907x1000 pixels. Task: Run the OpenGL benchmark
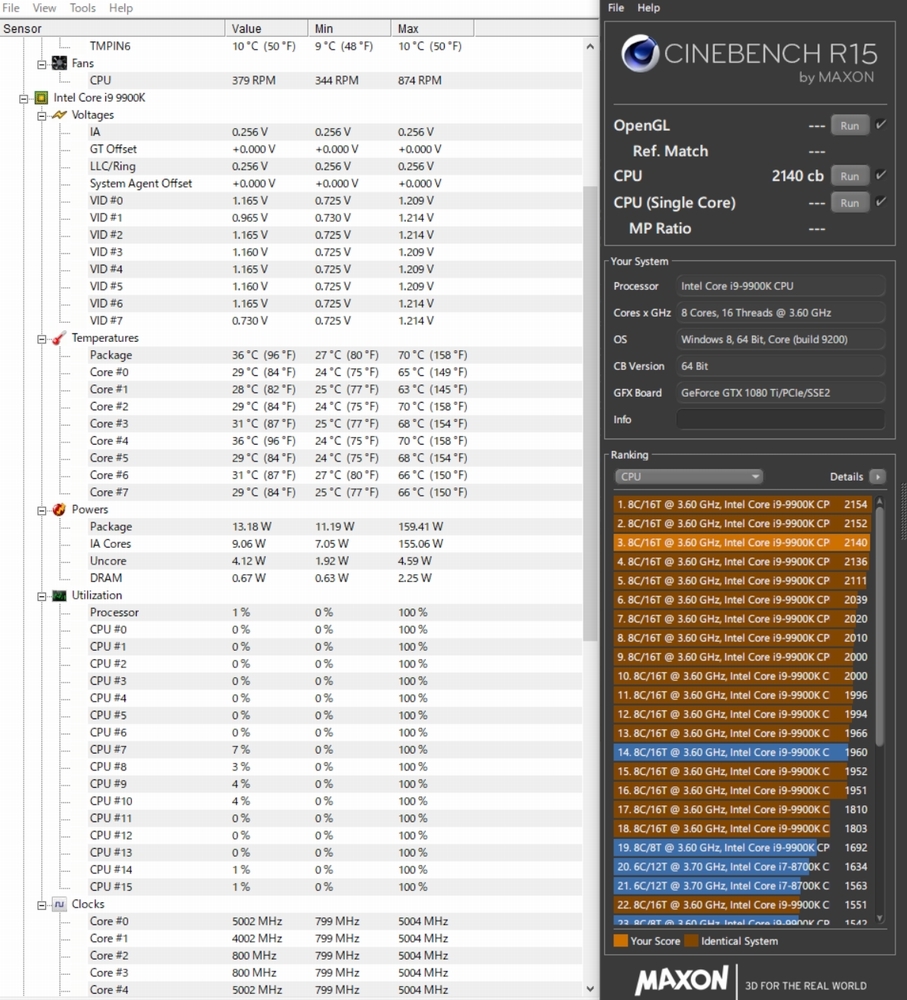point(850,126)
